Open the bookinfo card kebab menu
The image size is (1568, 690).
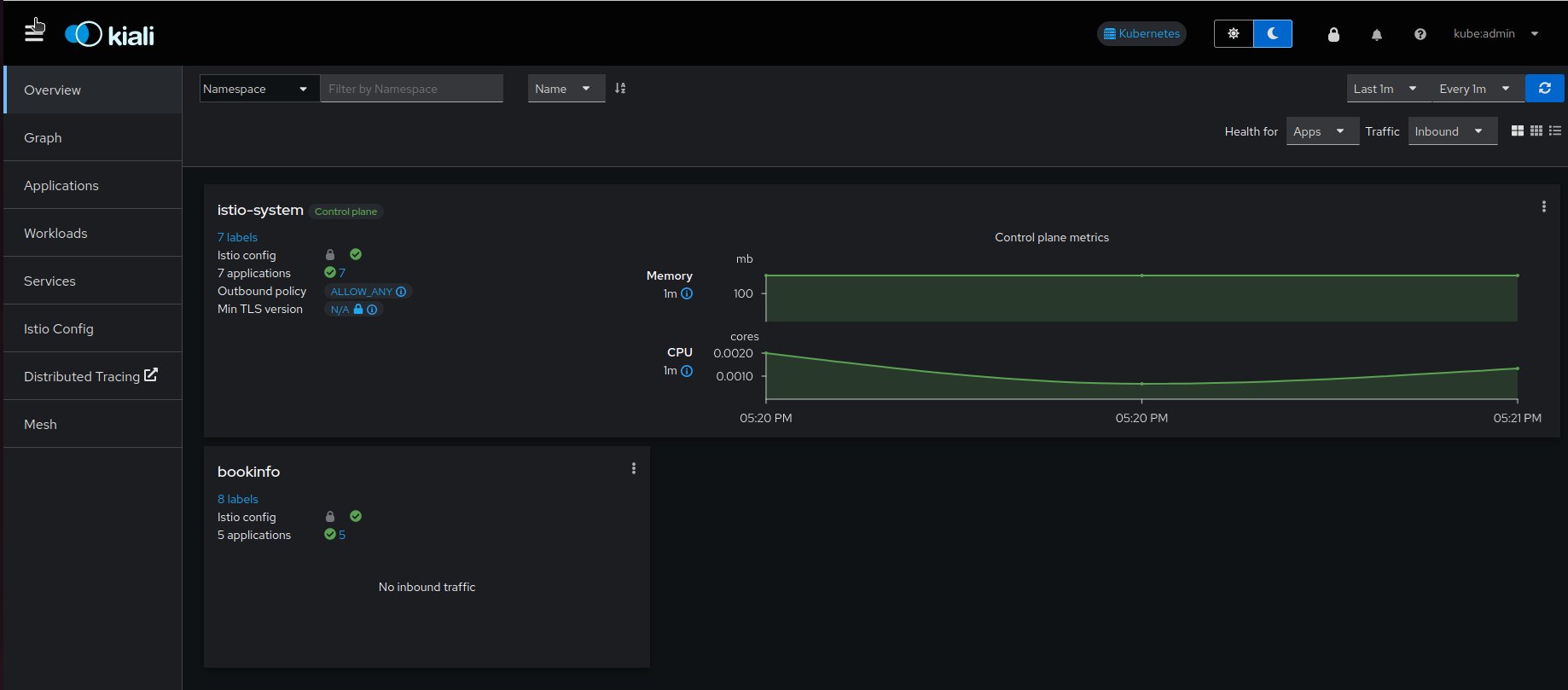pyautogui.click(x=634, y=468)
